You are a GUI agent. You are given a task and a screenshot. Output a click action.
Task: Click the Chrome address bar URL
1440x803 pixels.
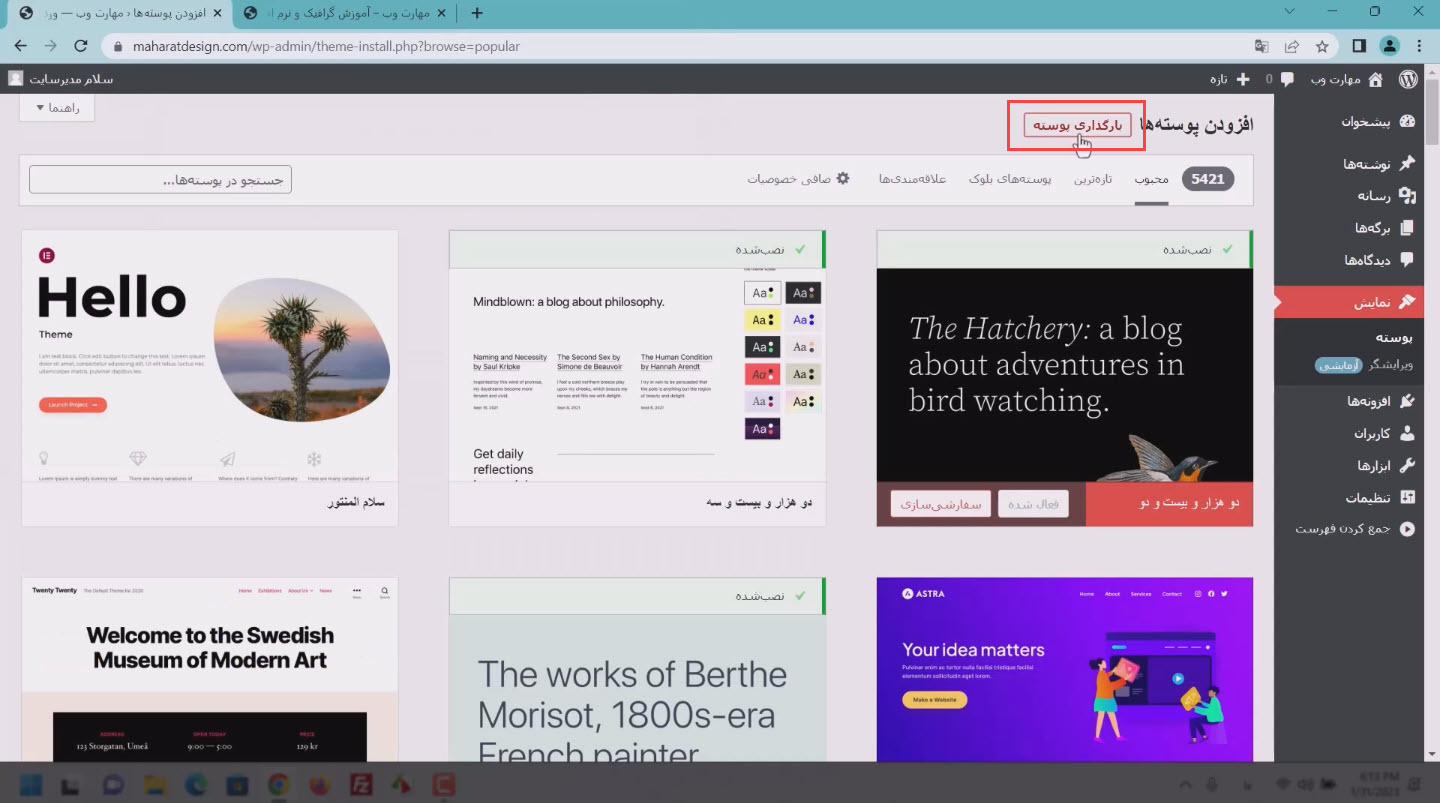point(326,46)
